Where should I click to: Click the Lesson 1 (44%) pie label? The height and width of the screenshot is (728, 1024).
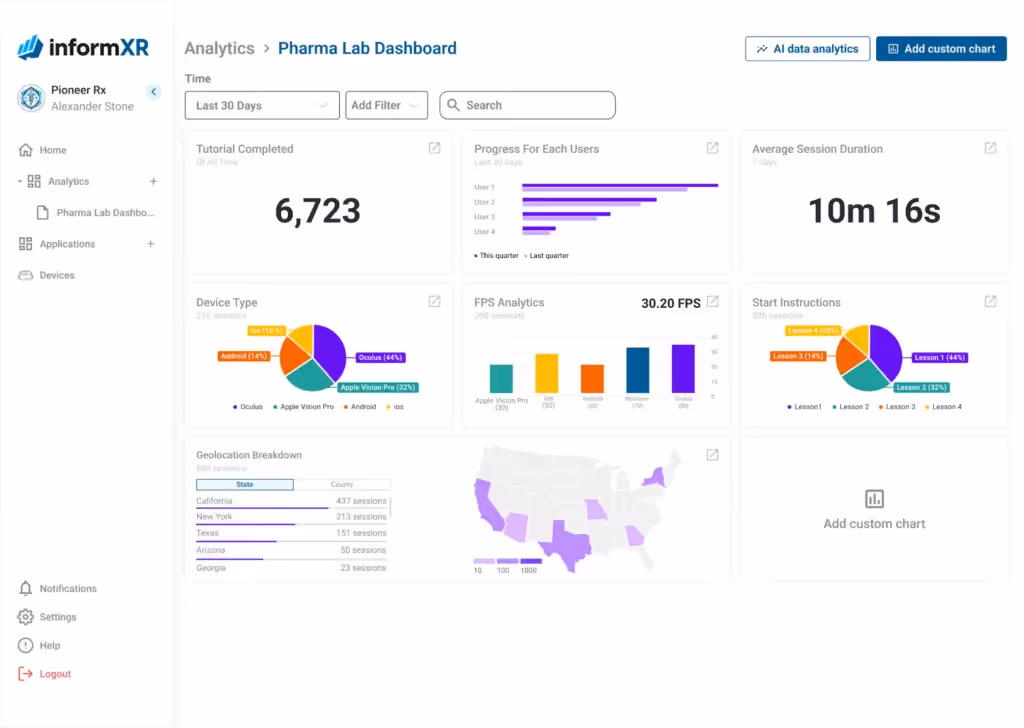coord(940,358)
